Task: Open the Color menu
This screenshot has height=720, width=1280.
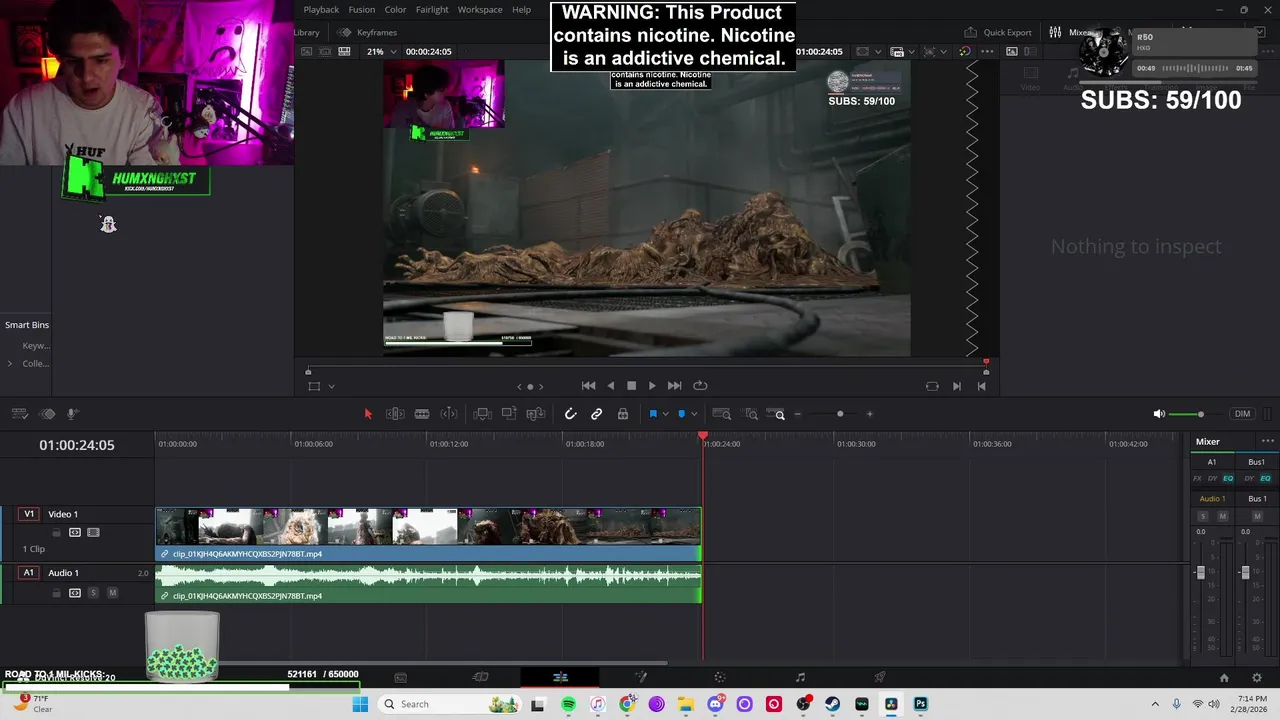Action: (396, 10)
